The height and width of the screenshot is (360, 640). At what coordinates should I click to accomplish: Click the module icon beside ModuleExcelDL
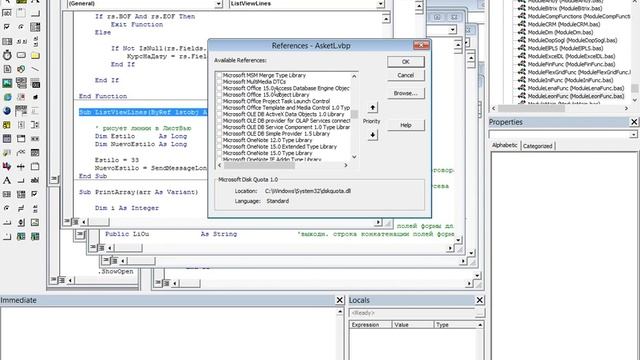[521, 56]
